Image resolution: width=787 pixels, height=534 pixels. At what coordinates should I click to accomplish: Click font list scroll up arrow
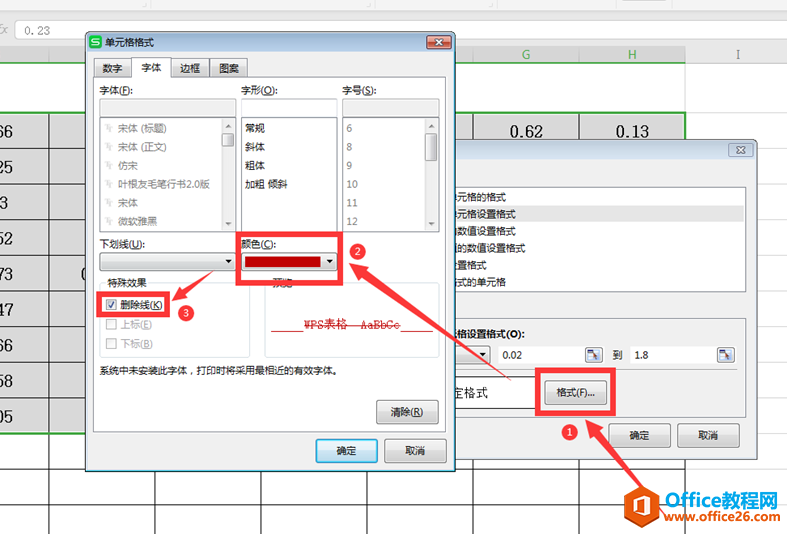tap(228, 125)
